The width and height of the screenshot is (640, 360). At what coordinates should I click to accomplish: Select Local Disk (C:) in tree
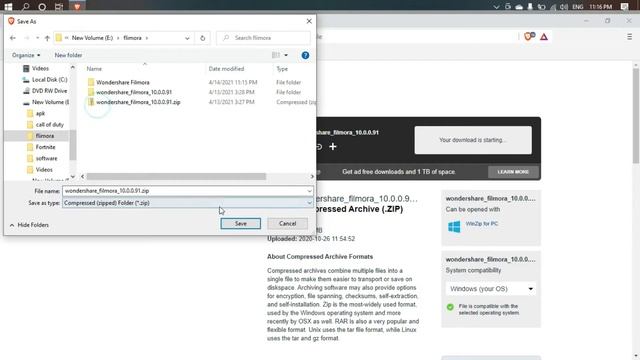(49, 80)
